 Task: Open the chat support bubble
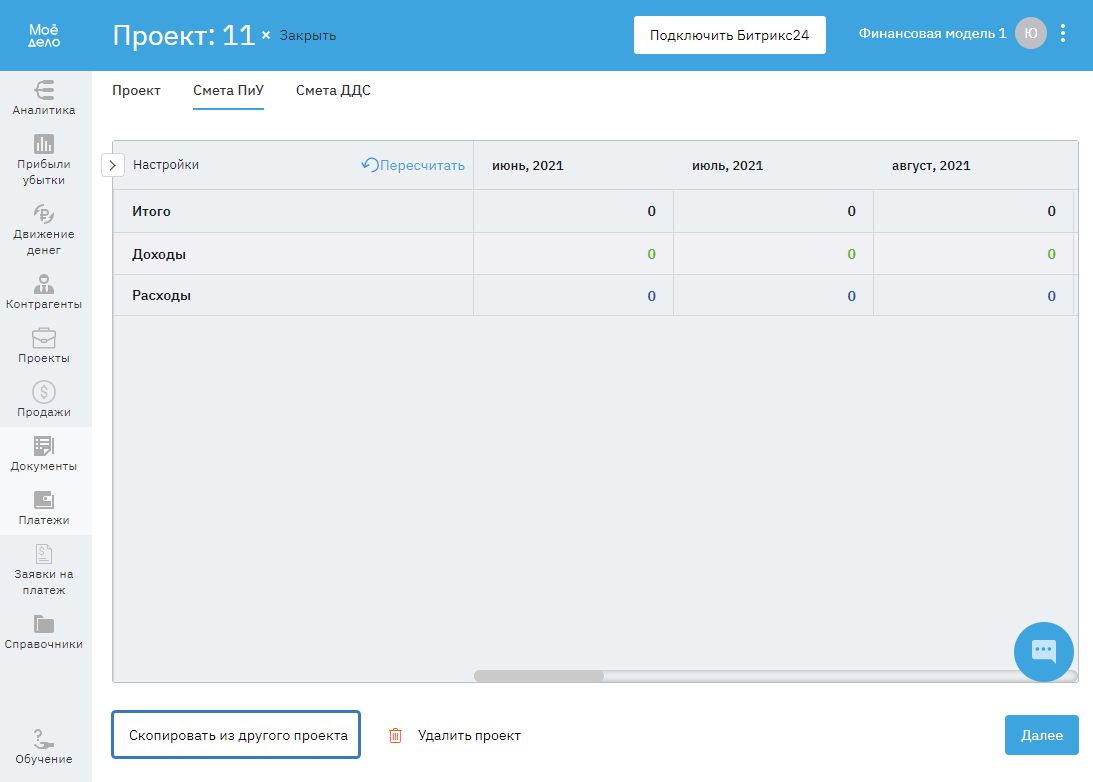pyautogui.click(x=1043, y=651)
